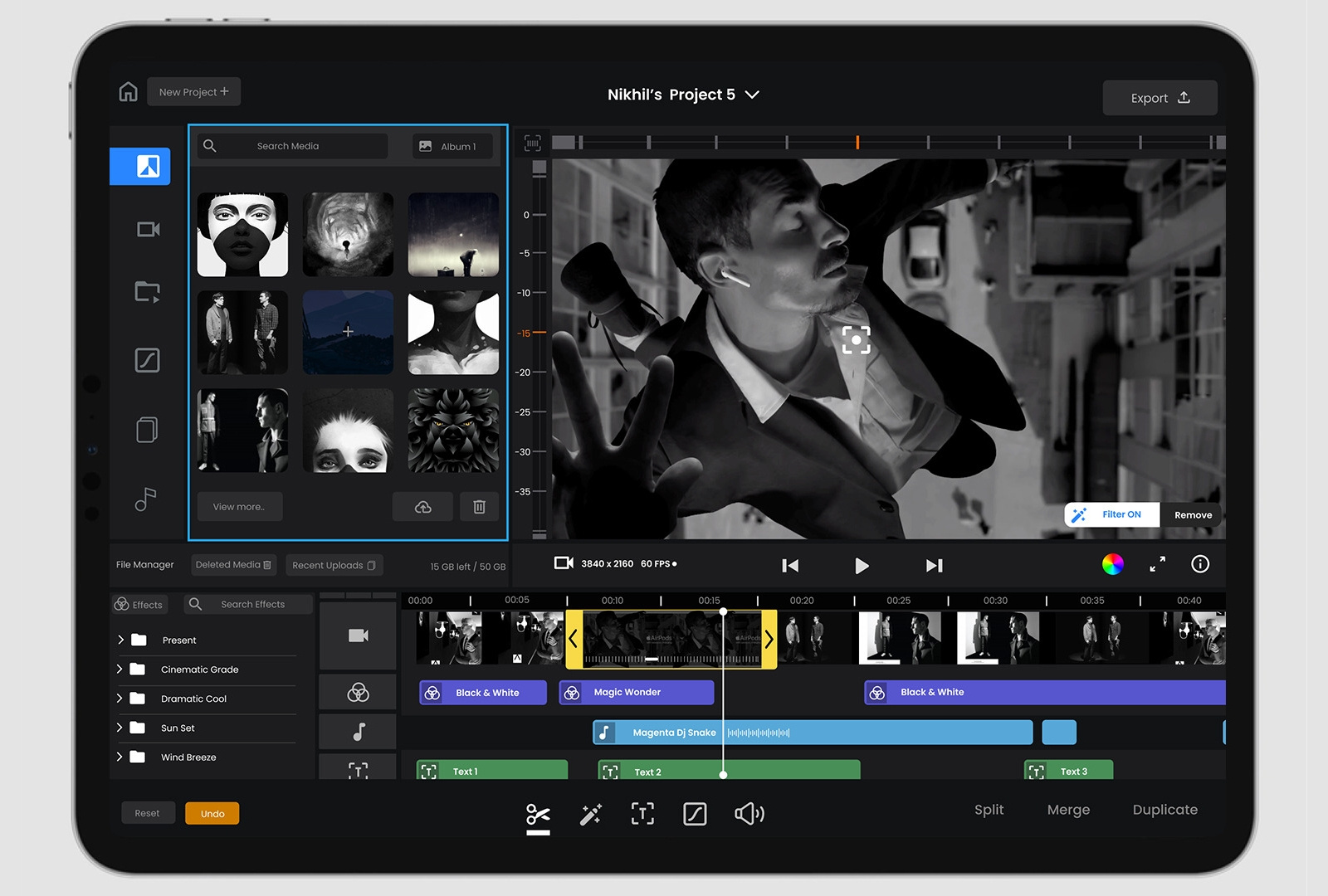Toggle the Album 1 view in media panel
Screen dimensions: 1328x896
451,146
